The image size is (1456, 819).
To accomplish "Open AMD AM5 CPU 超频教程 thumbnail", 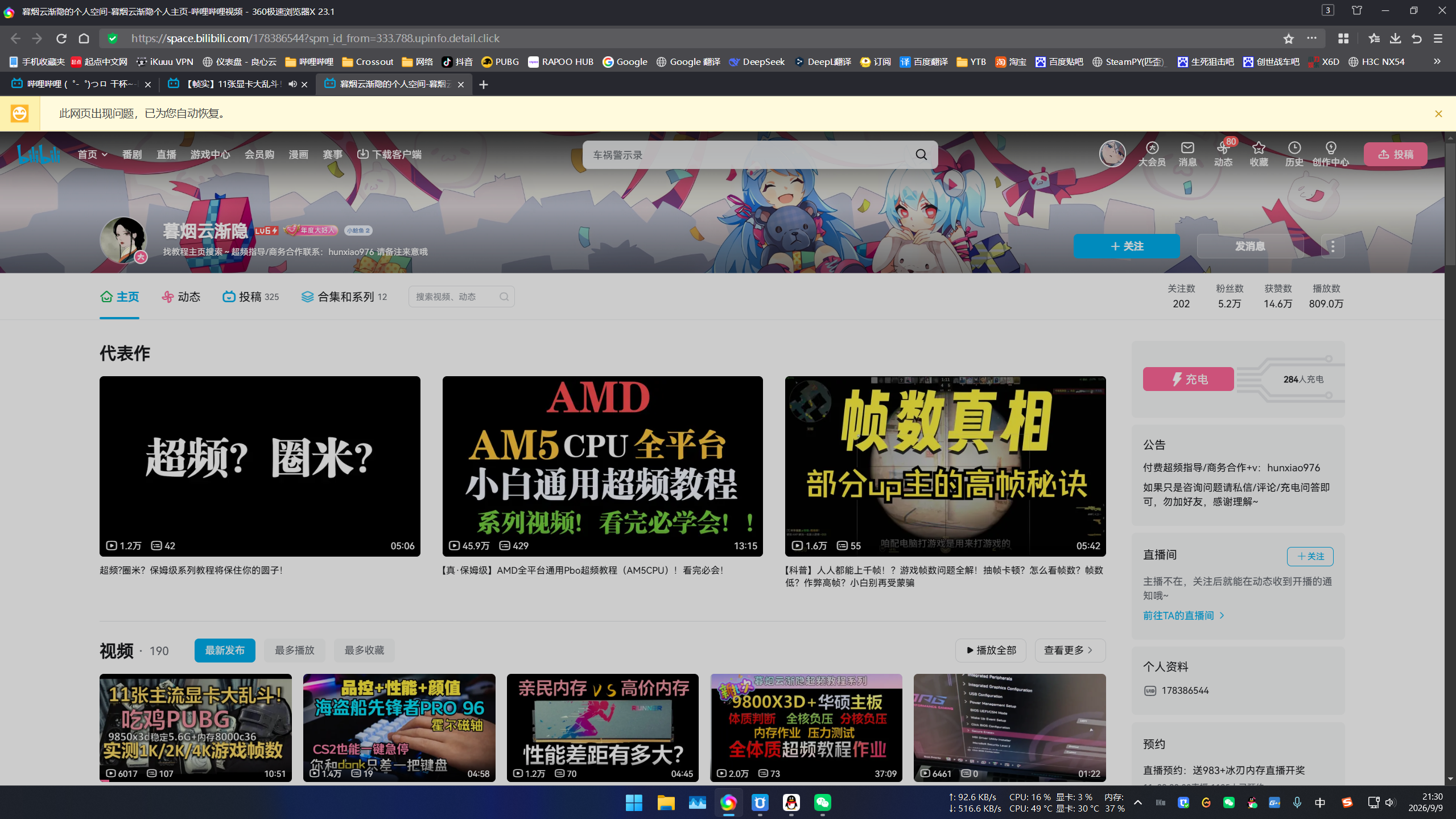I will pyautogui.click(x=603, y=466).
